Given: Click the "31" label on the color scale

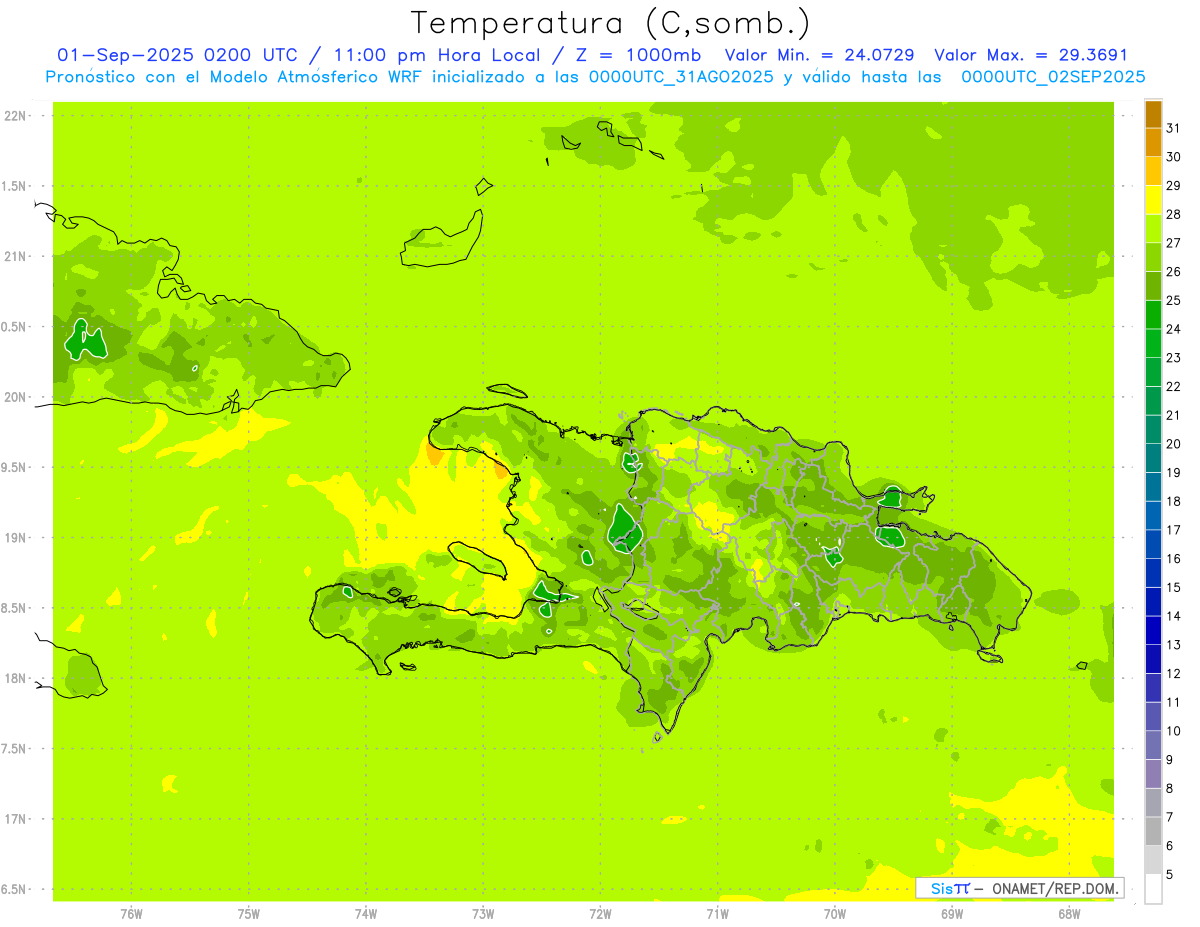Looking at the screenshot, I should point(1174,128).
